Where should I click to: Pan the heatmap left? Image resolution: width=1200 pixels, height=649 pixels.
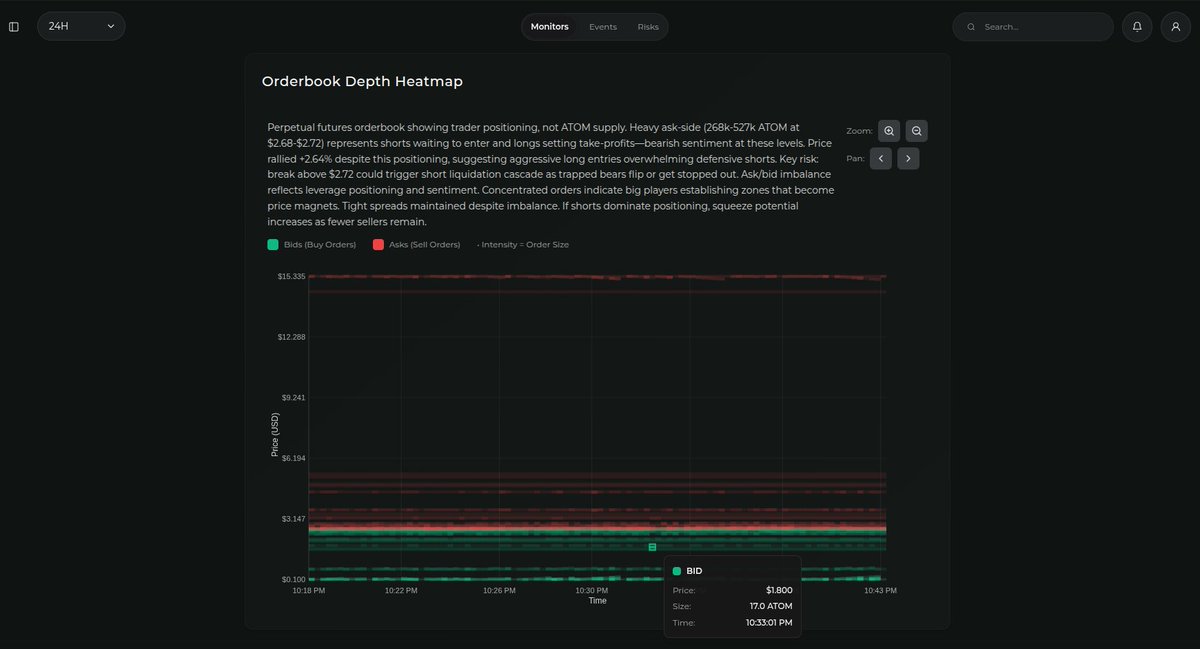(x=881, y=158)
